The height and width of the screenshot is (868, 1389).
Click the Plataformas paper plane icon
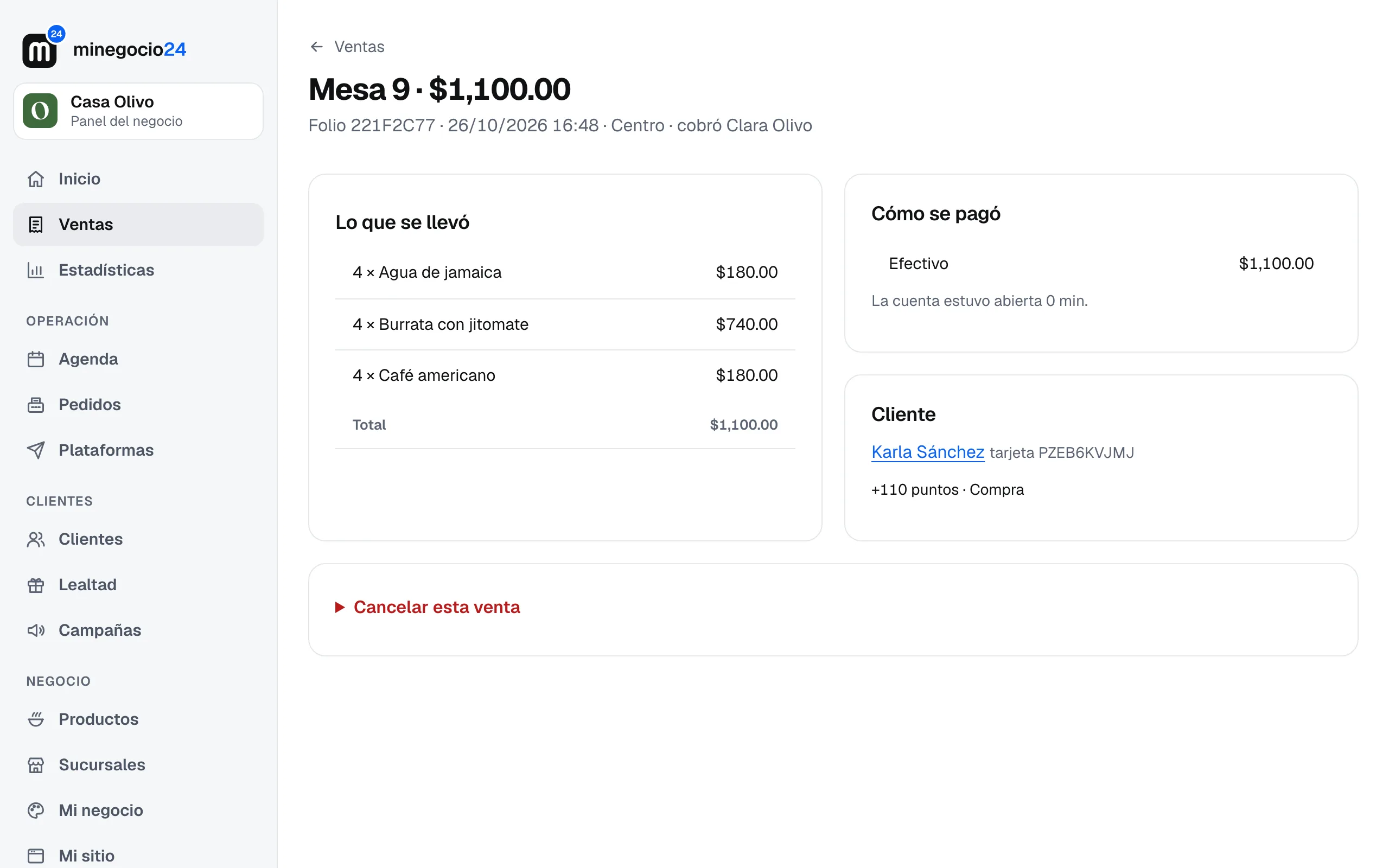36,450
